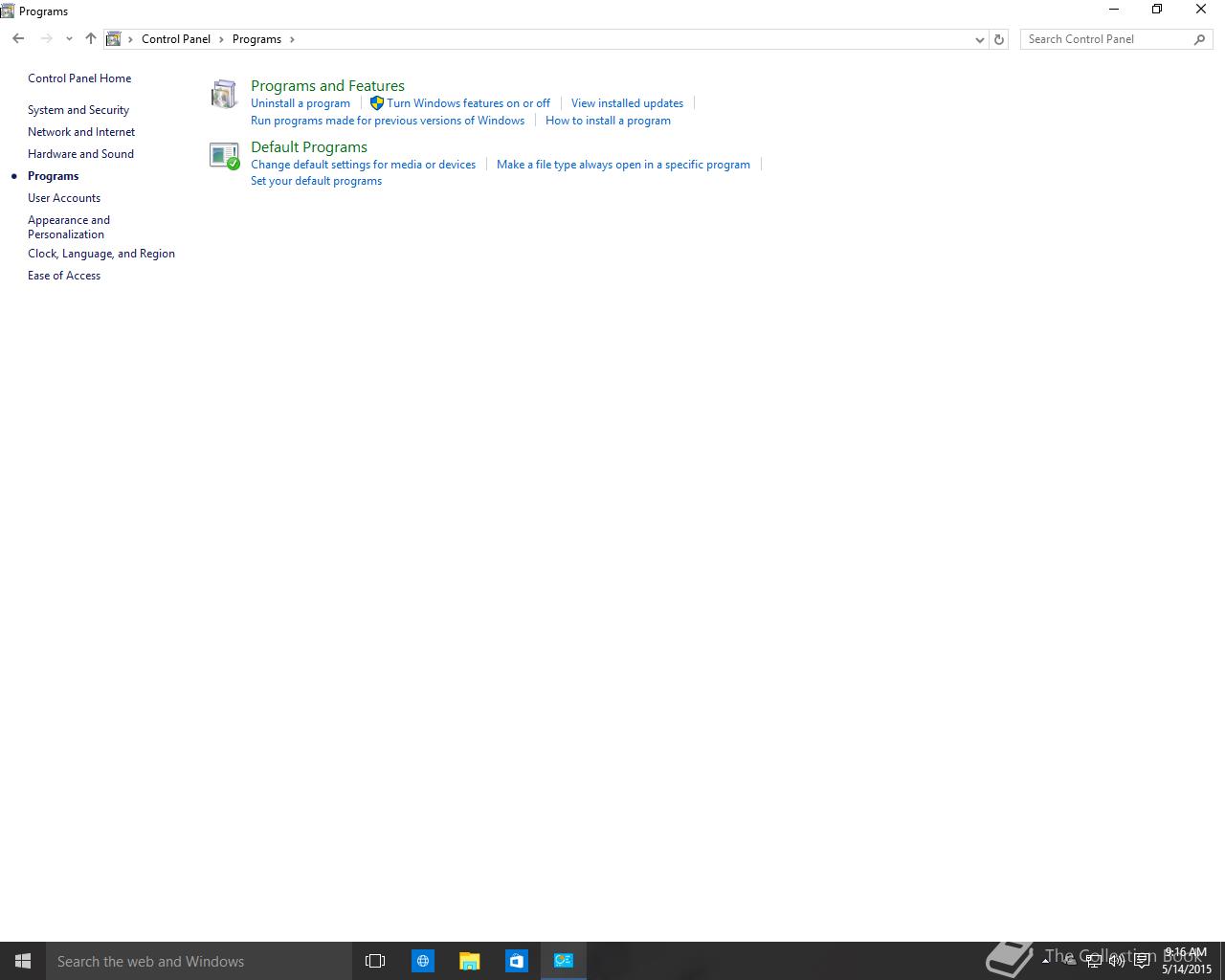The width and height of the screenshot is (1225, 980).
Task: Refresh the Programs page
Action: click(x=999, y=39)
